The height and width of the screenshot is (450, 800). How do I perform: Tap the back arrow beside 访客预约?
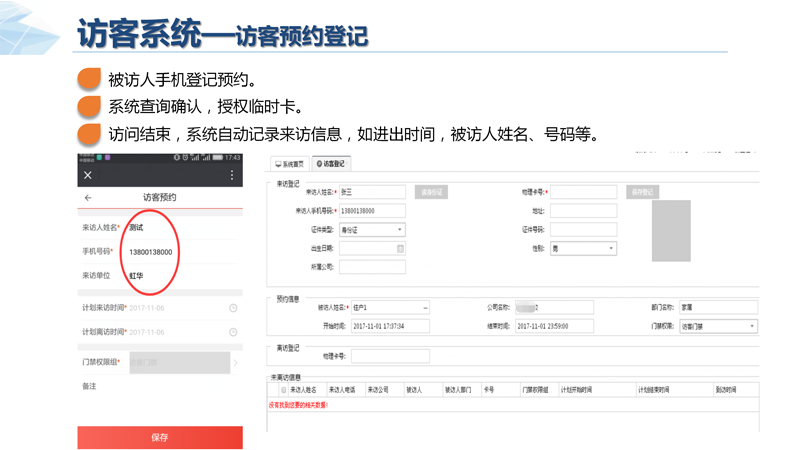click(x=88, y=198)
